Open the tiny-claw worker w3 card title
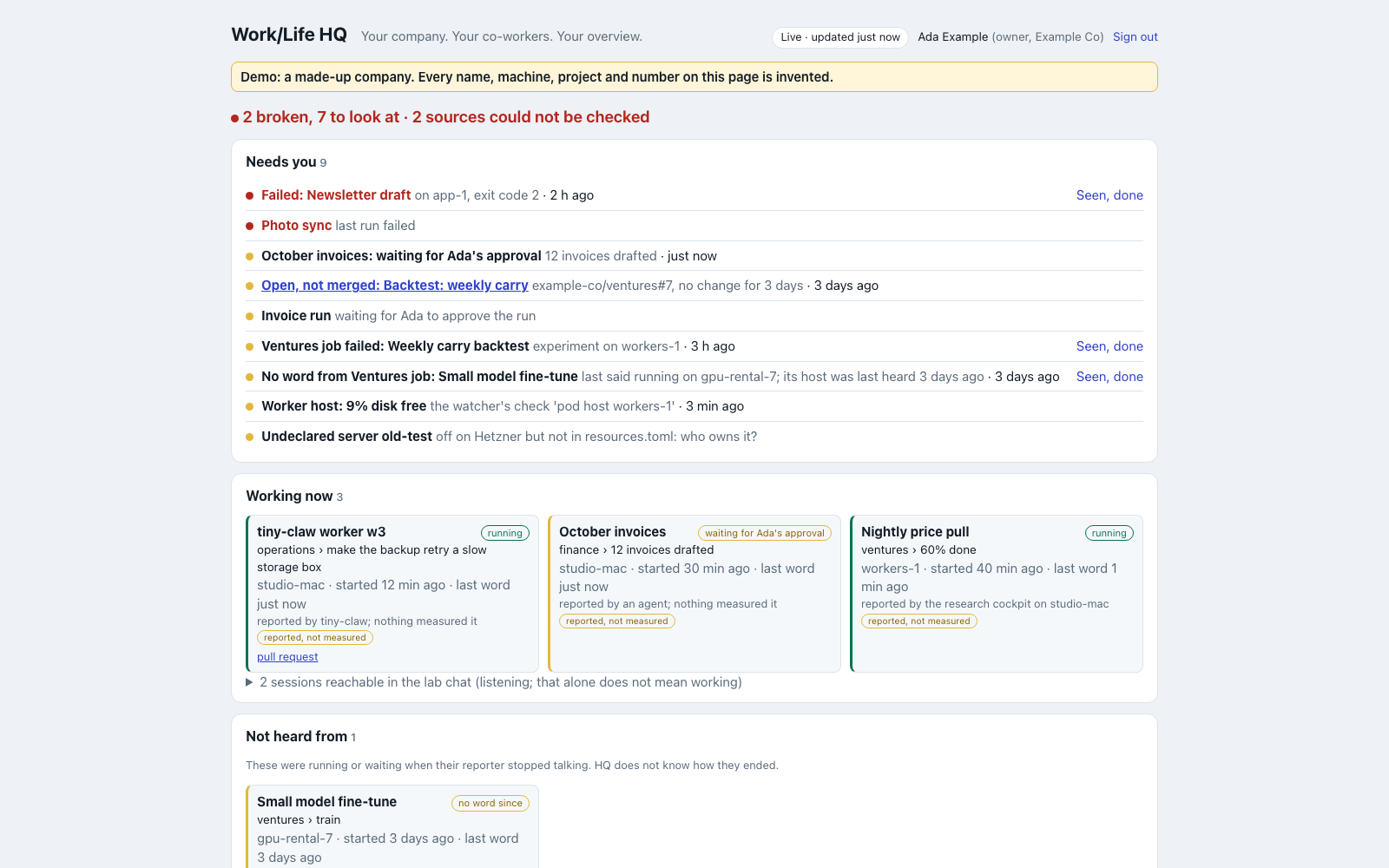The height and width of the screenshot is (868, 1389). 321,532
